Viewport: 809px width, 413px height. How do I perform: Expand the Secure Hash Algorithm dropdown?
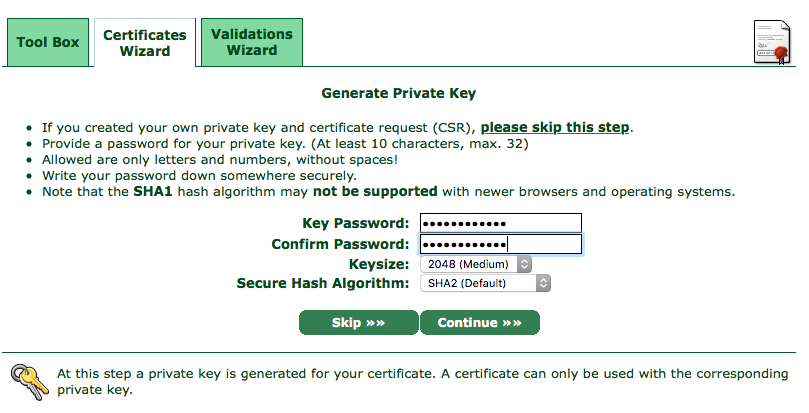click(486, 284)
